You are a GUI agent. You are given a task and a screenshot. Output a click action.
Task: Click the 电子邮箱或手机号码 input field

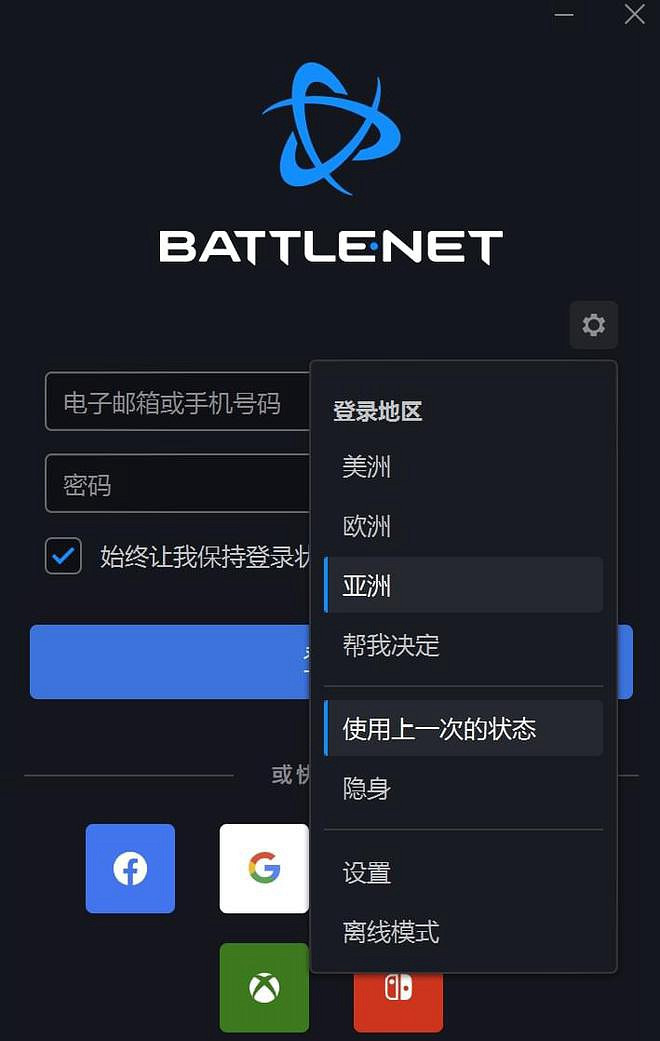[177, 401]
